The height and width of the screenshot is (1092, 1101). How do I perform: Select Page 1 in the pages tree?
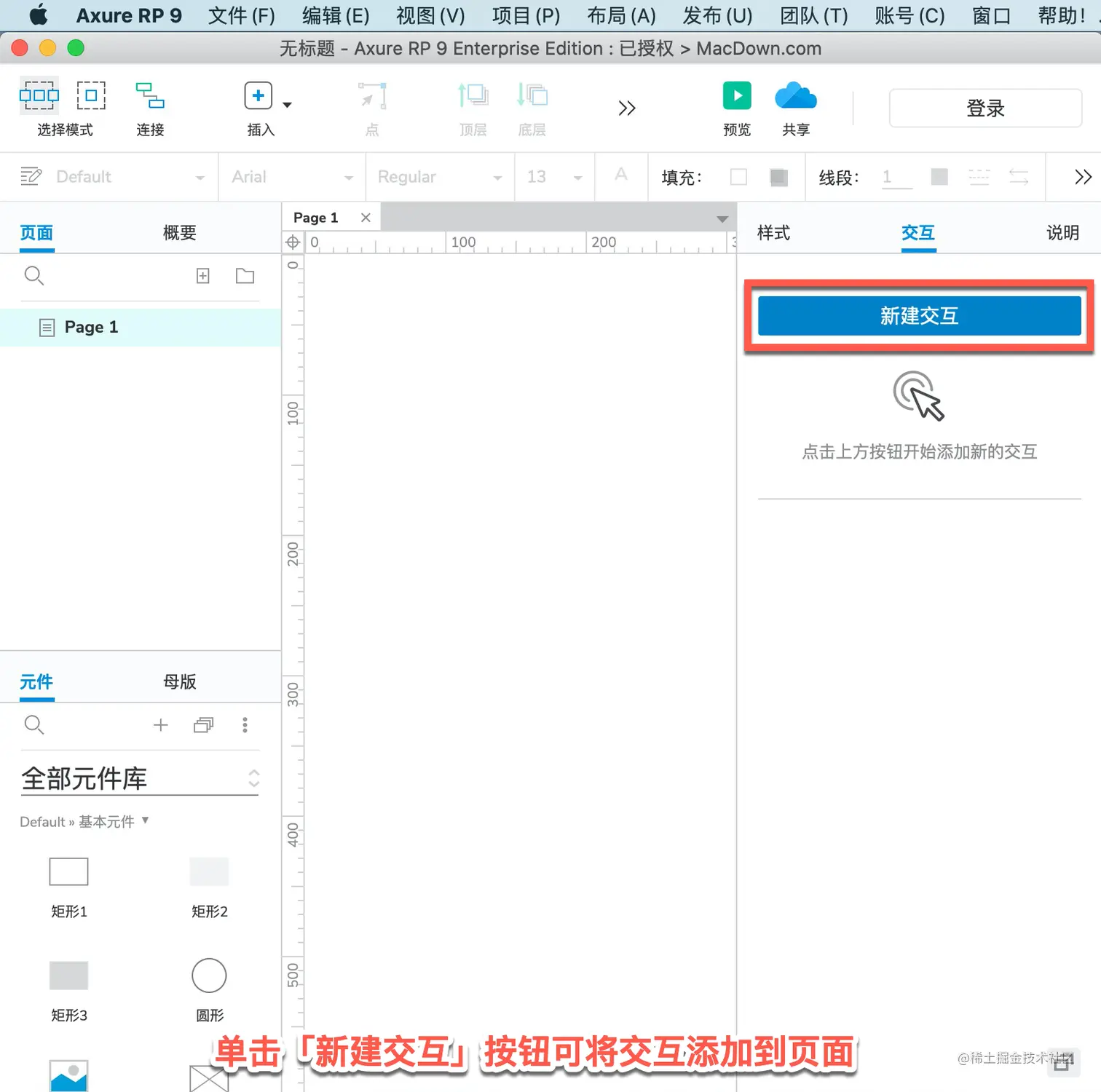tap(141, 328)
